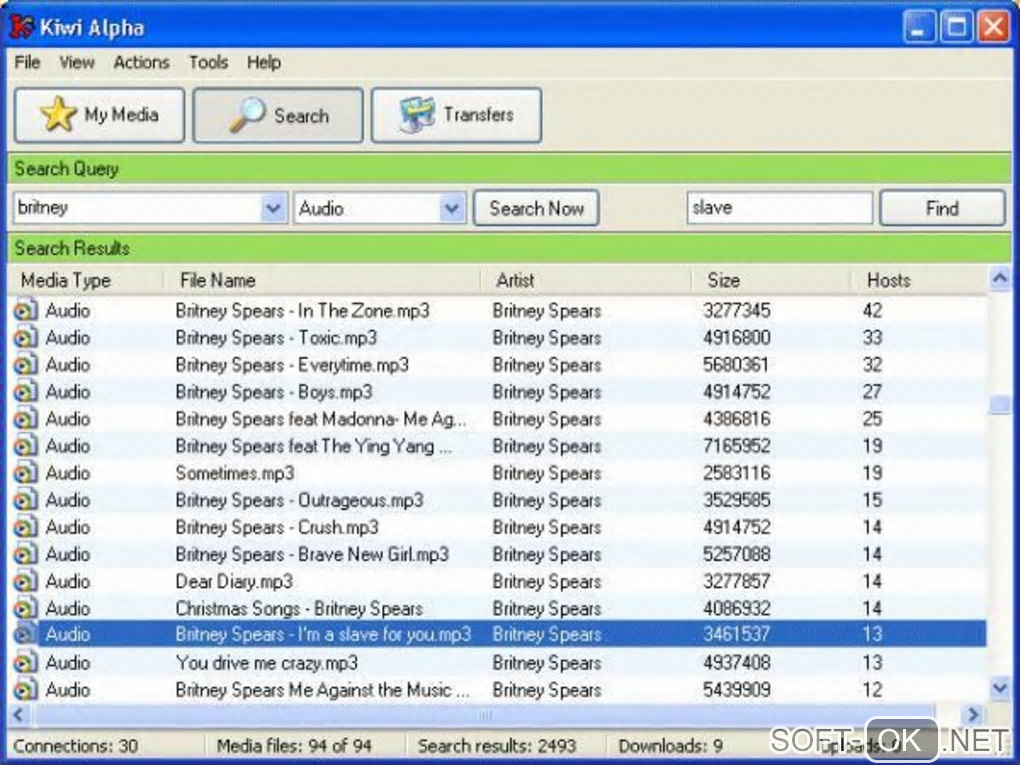
Task: Click audio icon for The Ying Yang row
Action: tap(25, 446)
